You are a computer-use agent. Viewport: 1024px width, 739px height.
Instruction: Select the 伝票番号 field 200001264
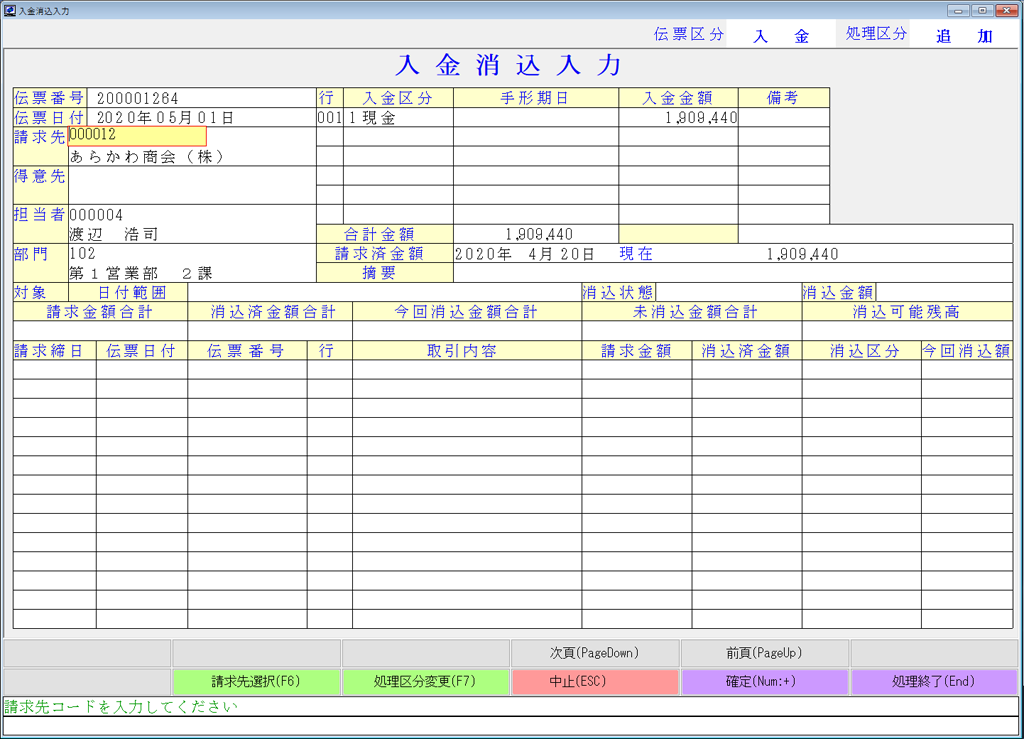[x=200, y=98]
